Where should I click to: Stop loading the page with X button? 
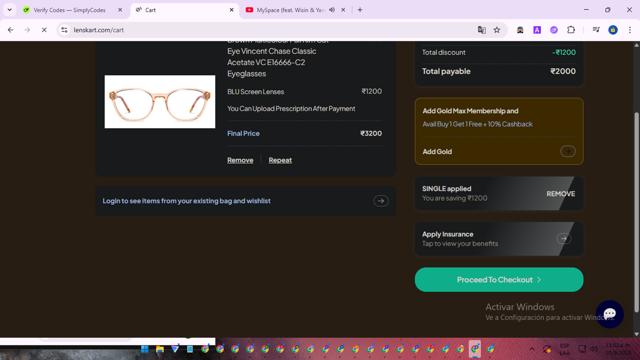[44, 30]
